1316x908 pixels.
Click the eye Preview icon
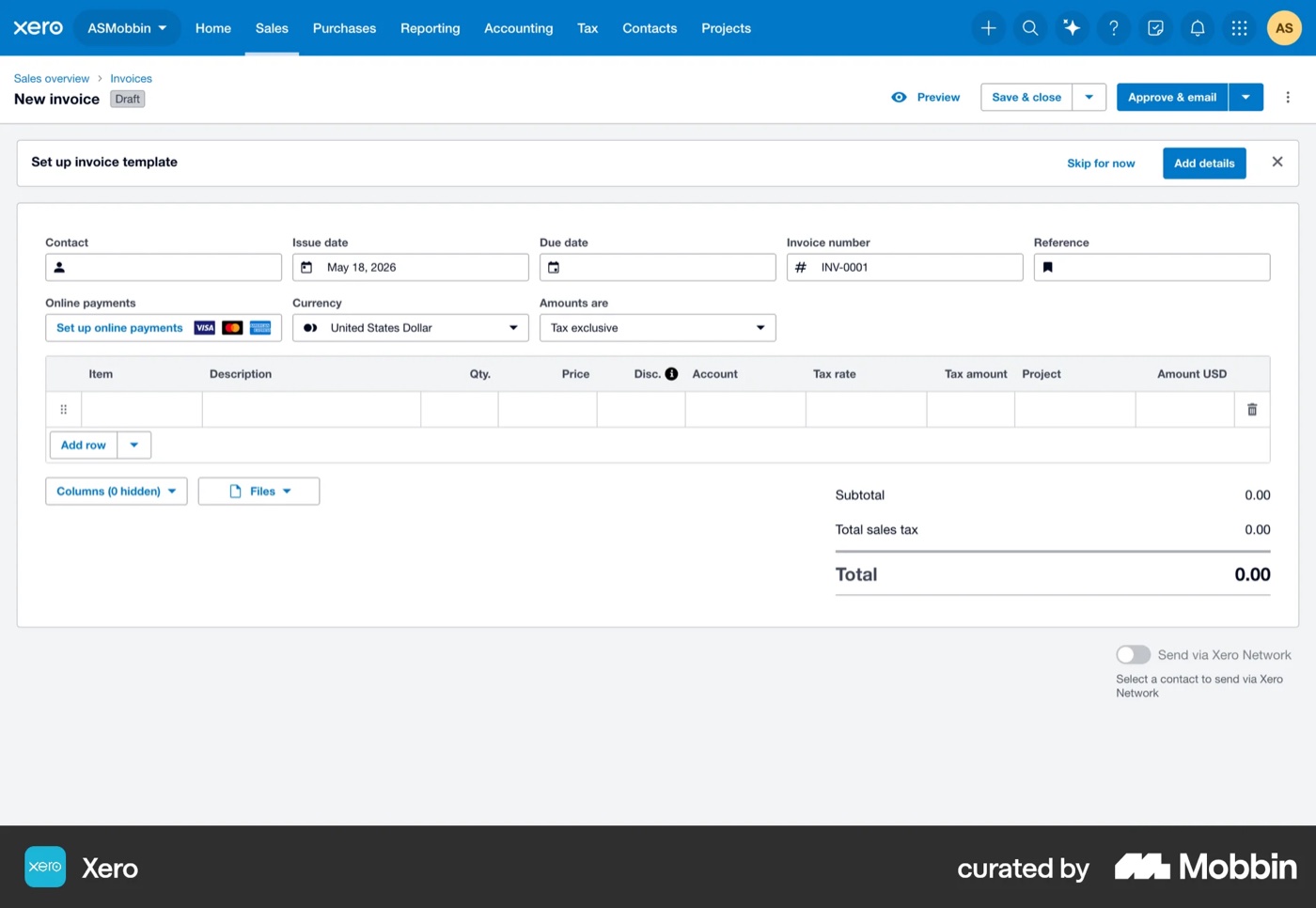pyautogui.click(x=899, y=97)
